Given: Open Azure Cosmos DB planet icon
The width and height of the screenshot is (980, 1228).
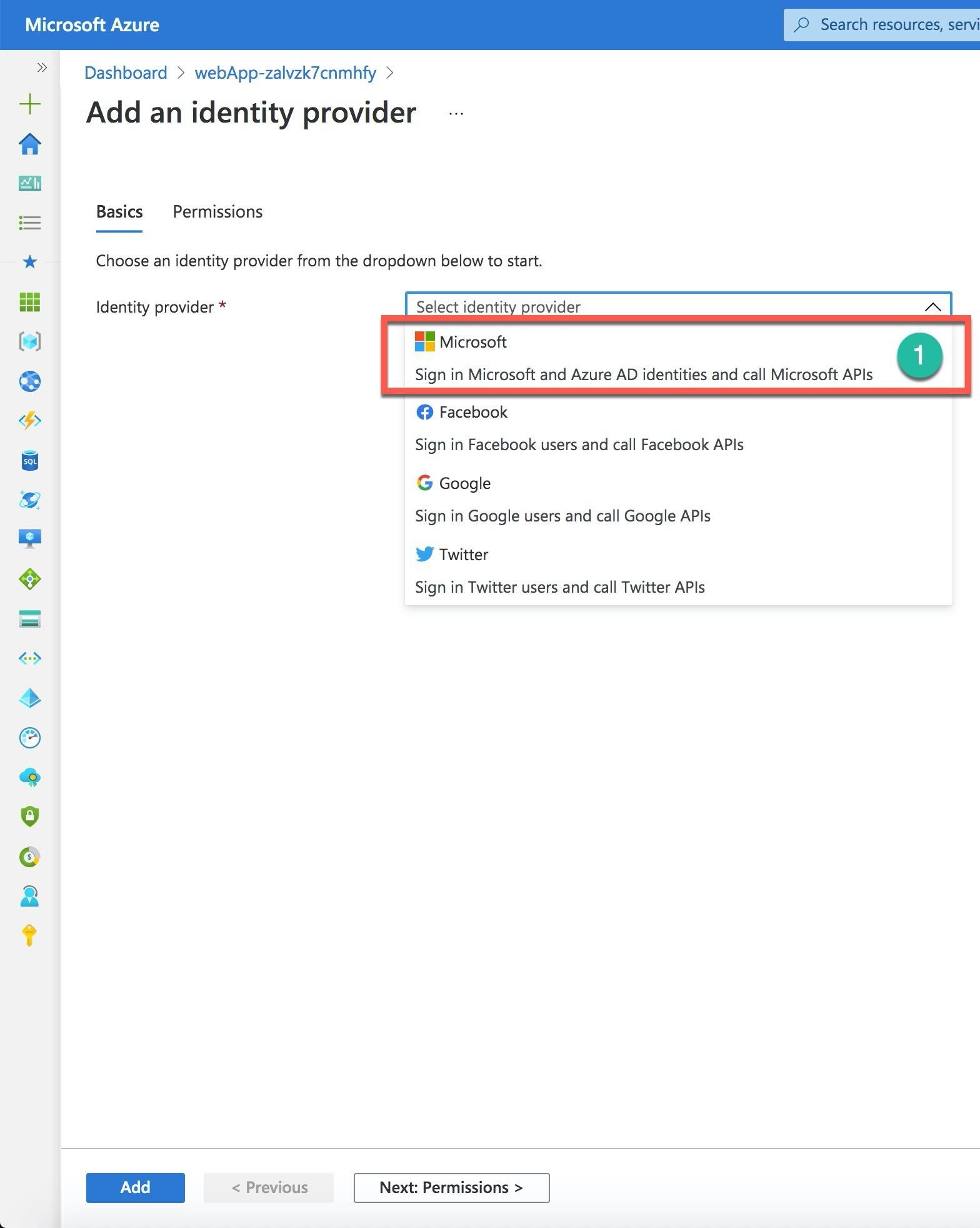Looking at the screenshot, I should point(30,500).
